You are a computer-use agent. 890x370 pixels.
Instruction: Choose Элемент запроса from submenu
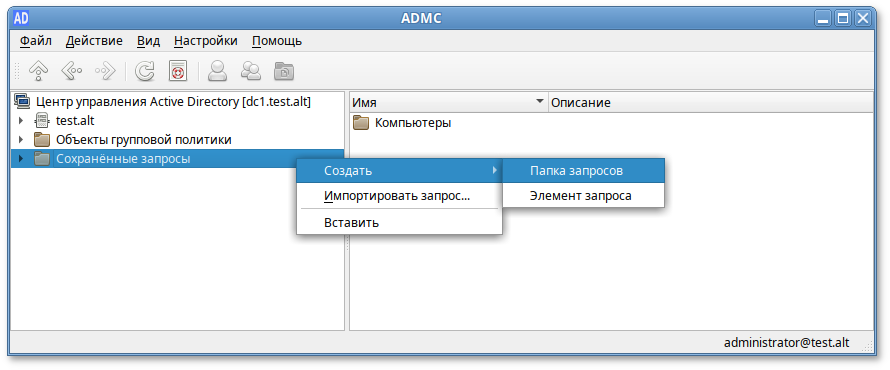[583, 196]
